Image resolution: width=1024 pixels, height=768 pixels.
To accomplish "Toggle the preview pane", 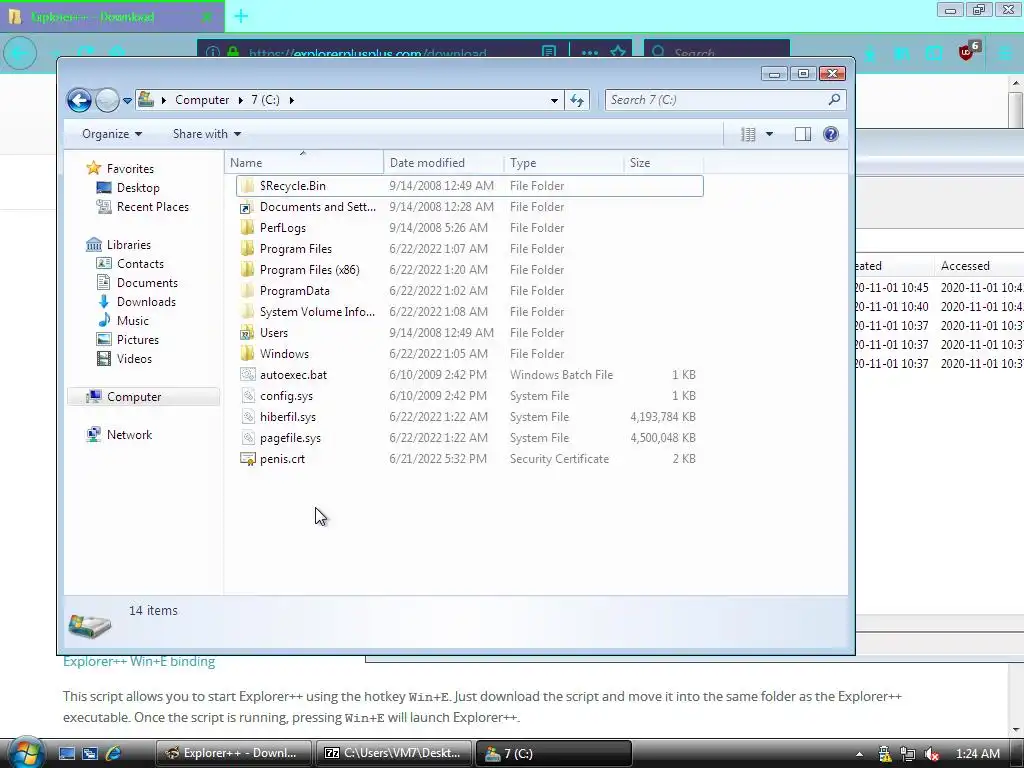I will (x=803, y=134).
